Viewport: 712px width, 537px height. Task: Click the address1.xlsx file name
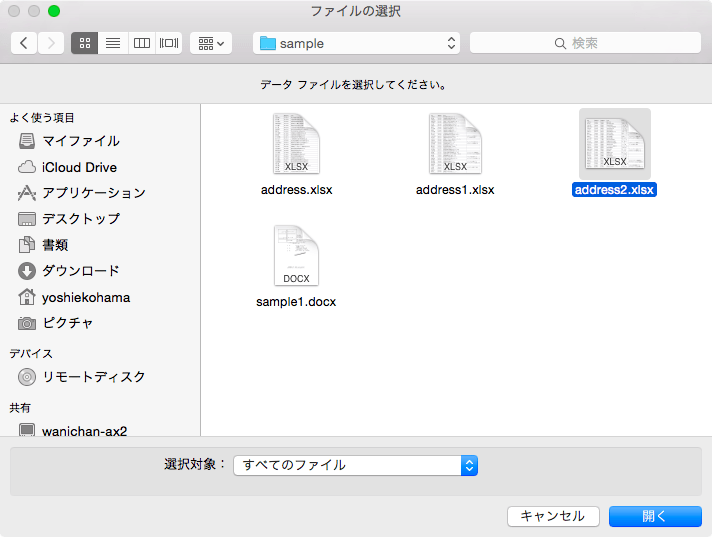(455, 190)
